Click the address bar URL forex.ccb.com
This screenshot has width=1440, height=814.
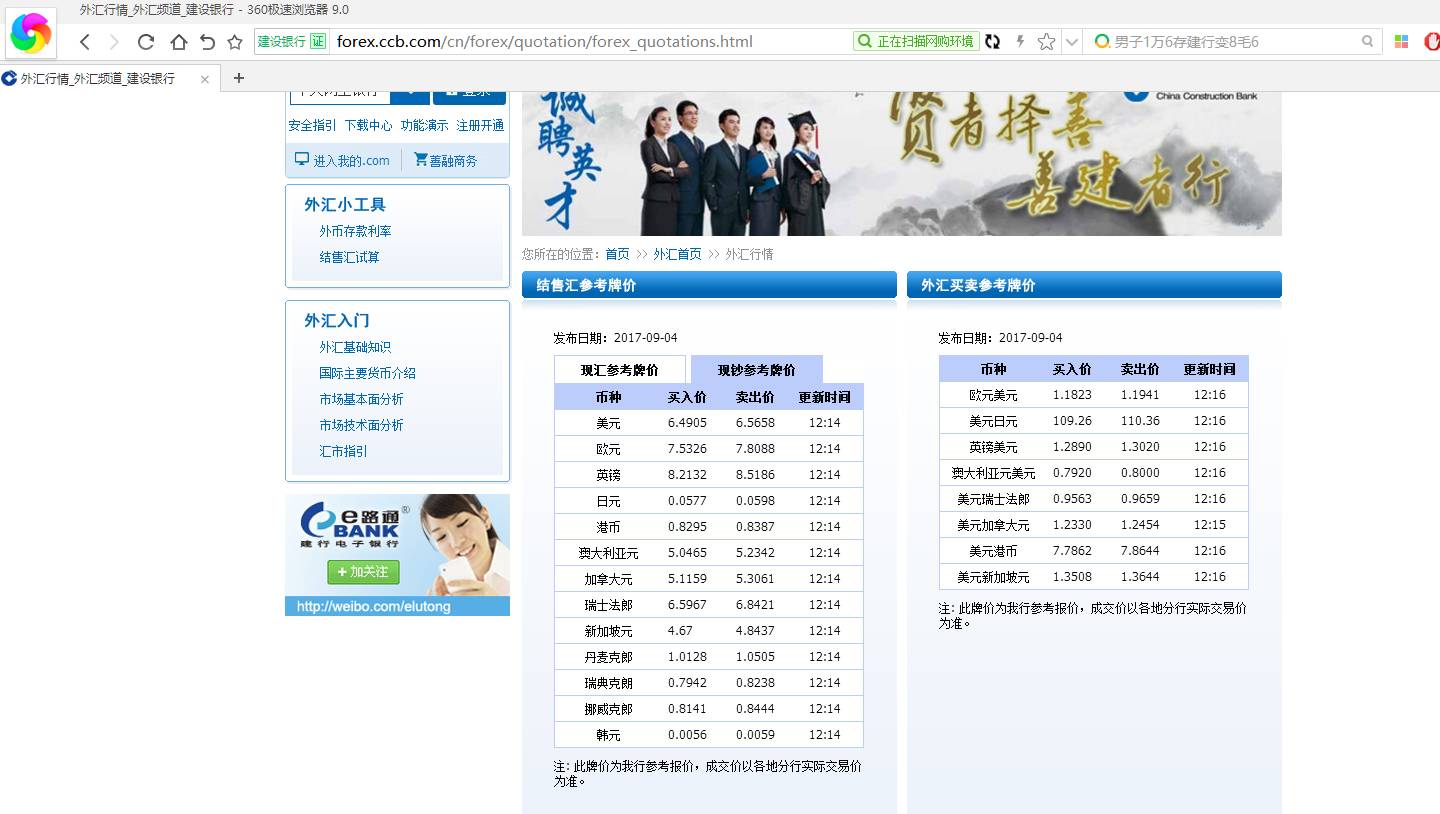[544, 41]
